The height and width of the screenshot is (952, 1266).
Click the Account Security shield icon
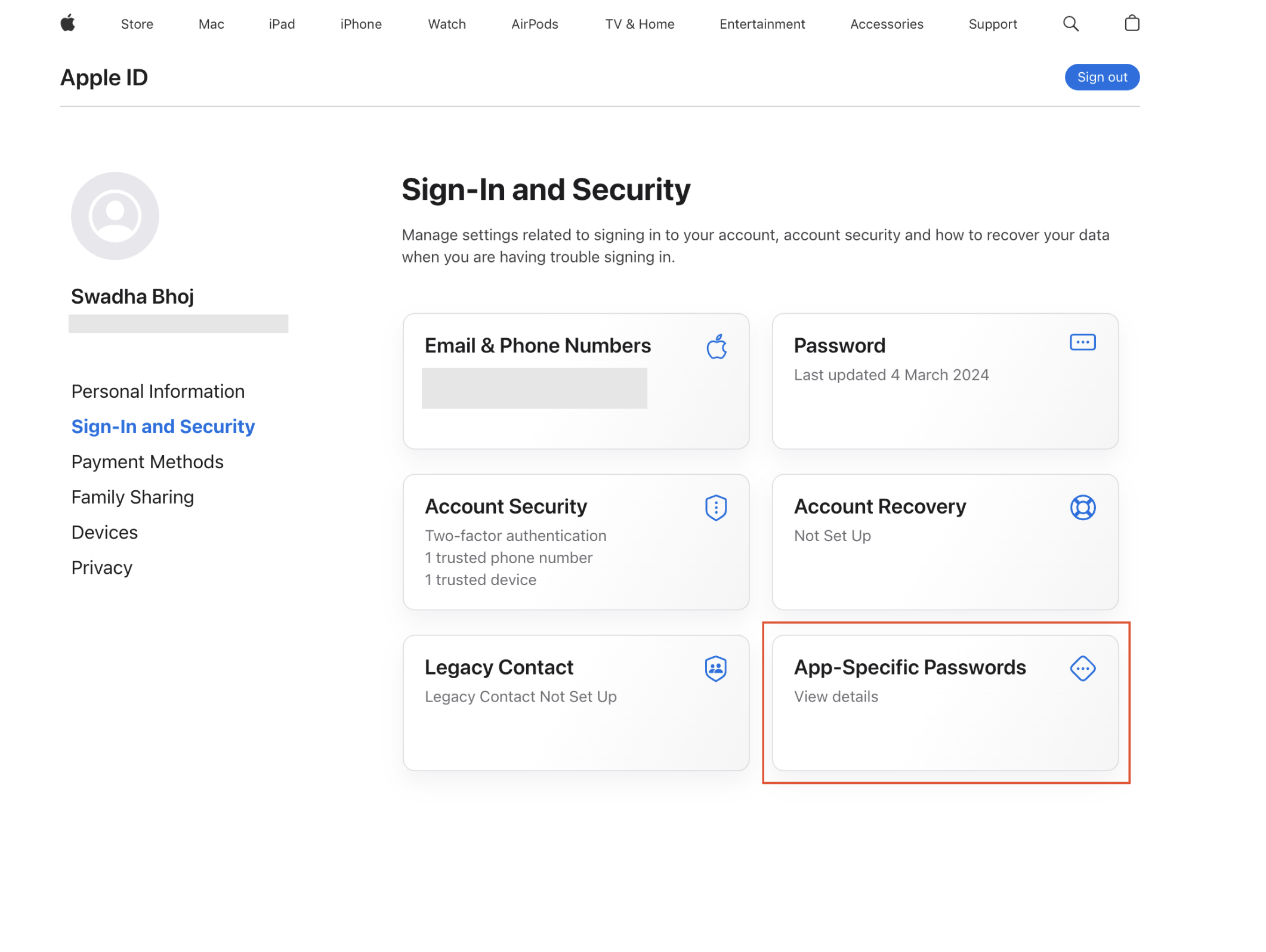pos(715,508)
